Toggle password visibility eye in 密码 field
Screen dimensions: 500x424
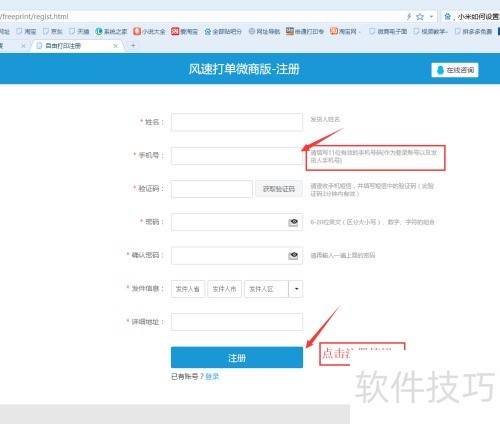tap(293, 222)
